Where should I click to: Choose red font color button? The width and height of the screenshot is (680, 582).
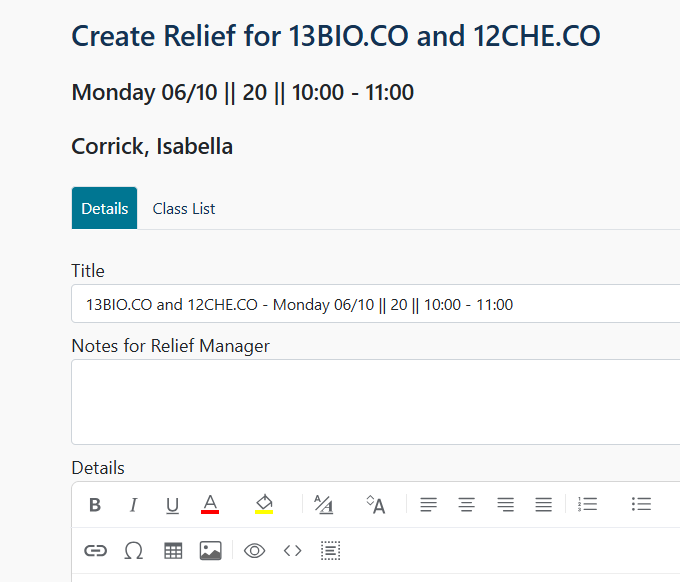pyautogui.click(x=210, y=504)
